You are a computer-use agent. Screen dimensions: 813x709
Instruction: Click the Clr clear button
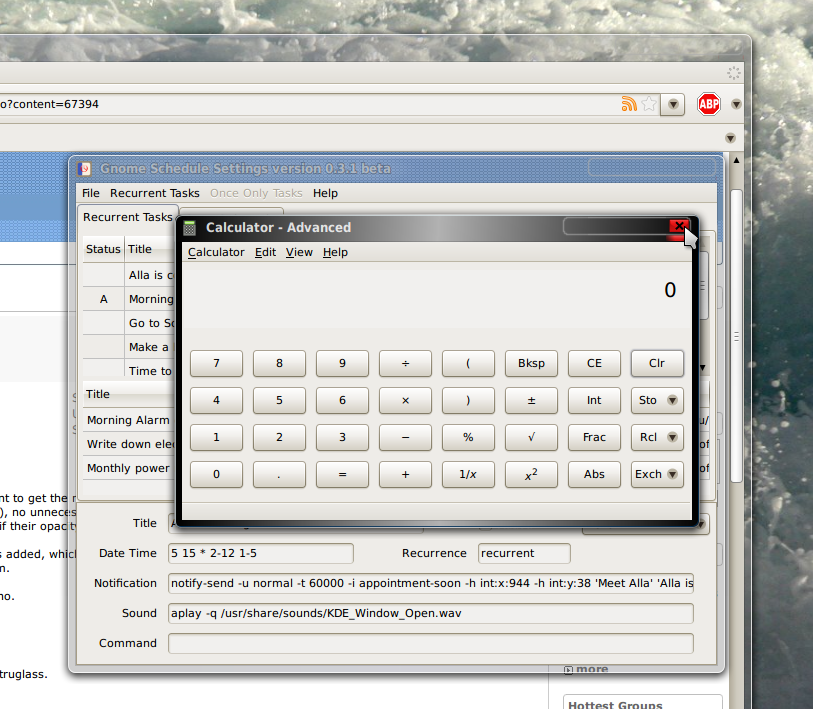(x=657, y=363)
